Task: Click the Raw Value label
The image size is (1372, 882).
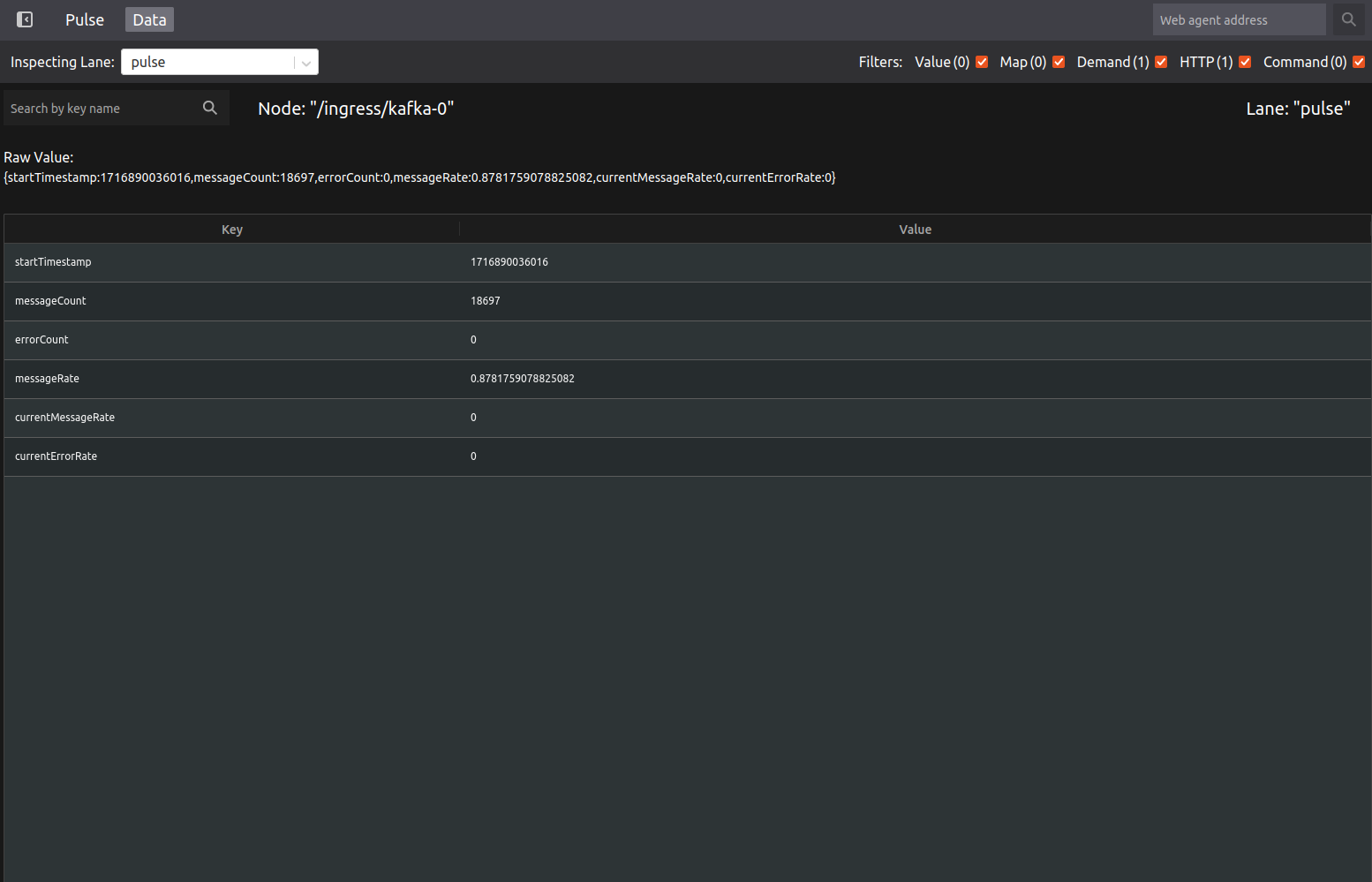Action: point(39,157)
